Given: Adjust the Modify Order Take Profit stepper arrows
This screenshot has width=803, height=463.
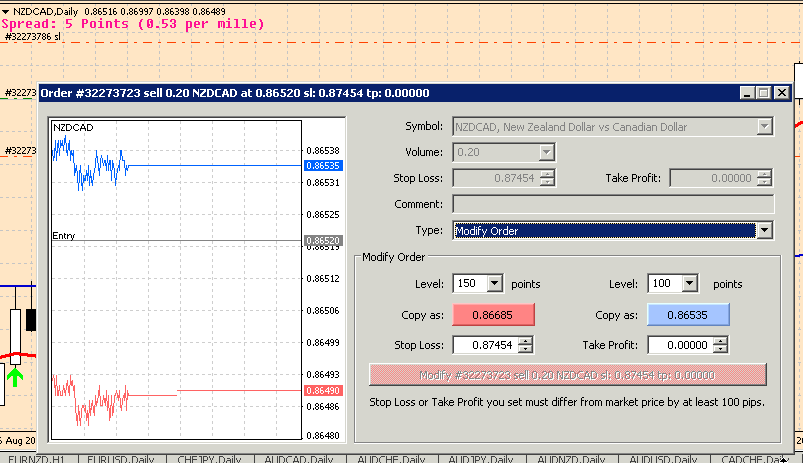Looking at the screenshot, I should 721,345.
